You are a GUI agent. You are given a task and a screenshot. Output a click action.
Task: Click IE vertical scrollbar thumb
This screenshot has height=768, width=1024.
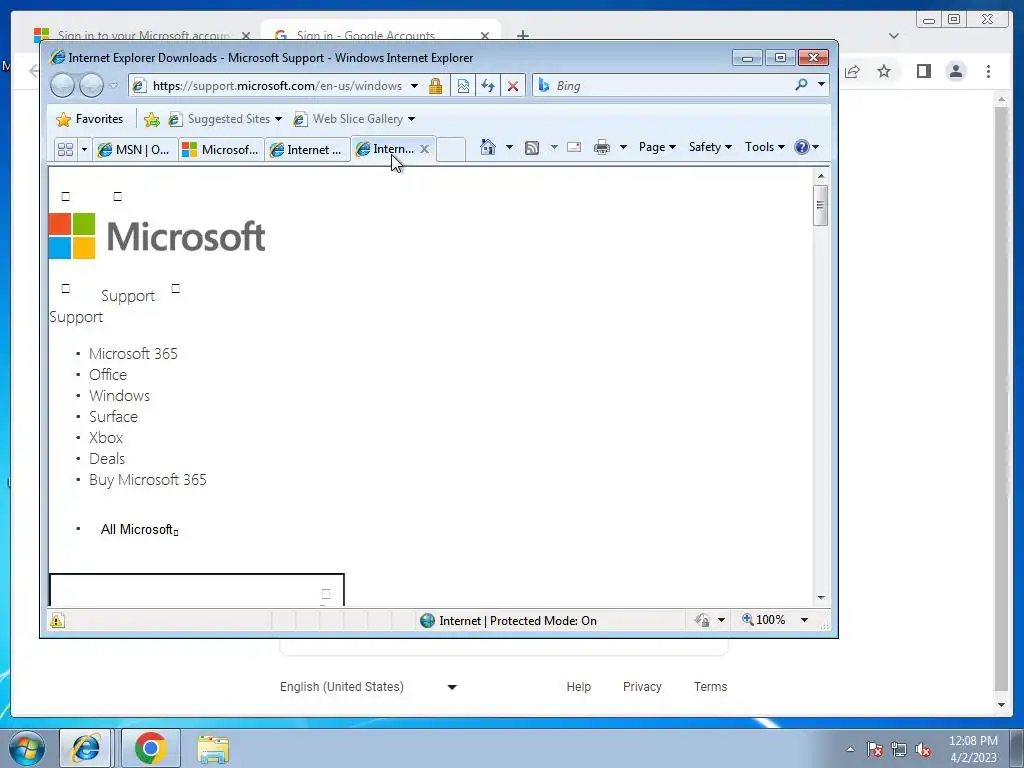(x=821, y=205)
